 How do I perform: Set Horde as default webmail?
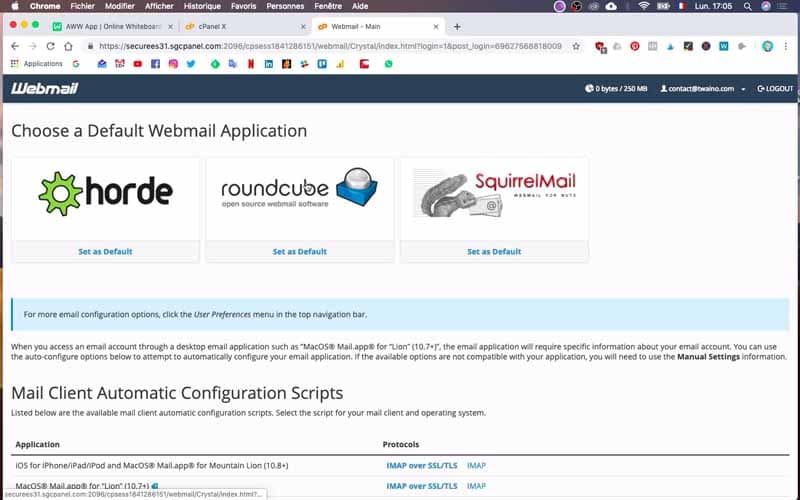click(x=105, y=252)
